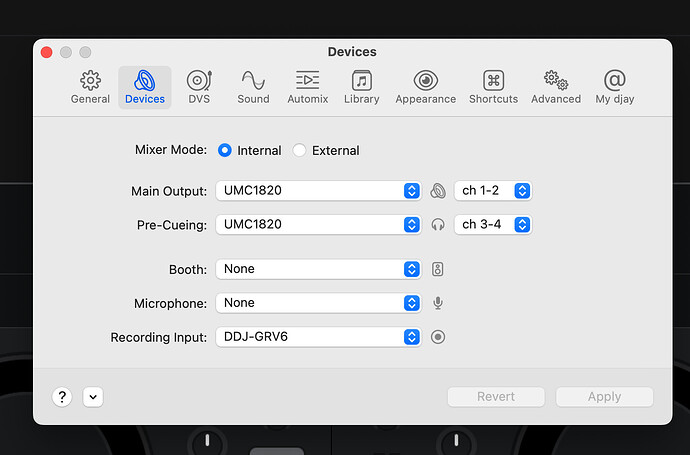The height and width of the screenshot is (455, 690).
Task: Change Main Output channel from ch 1-2
Action: (x=492, y=191)
